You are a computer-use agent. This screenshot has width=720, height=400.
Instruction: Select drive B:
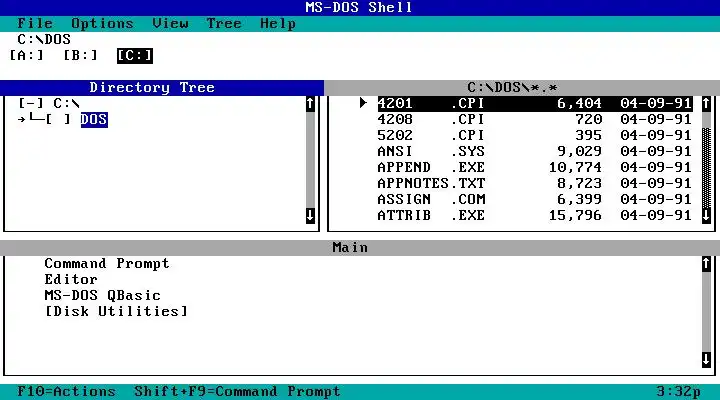click(x=80, y=56)
